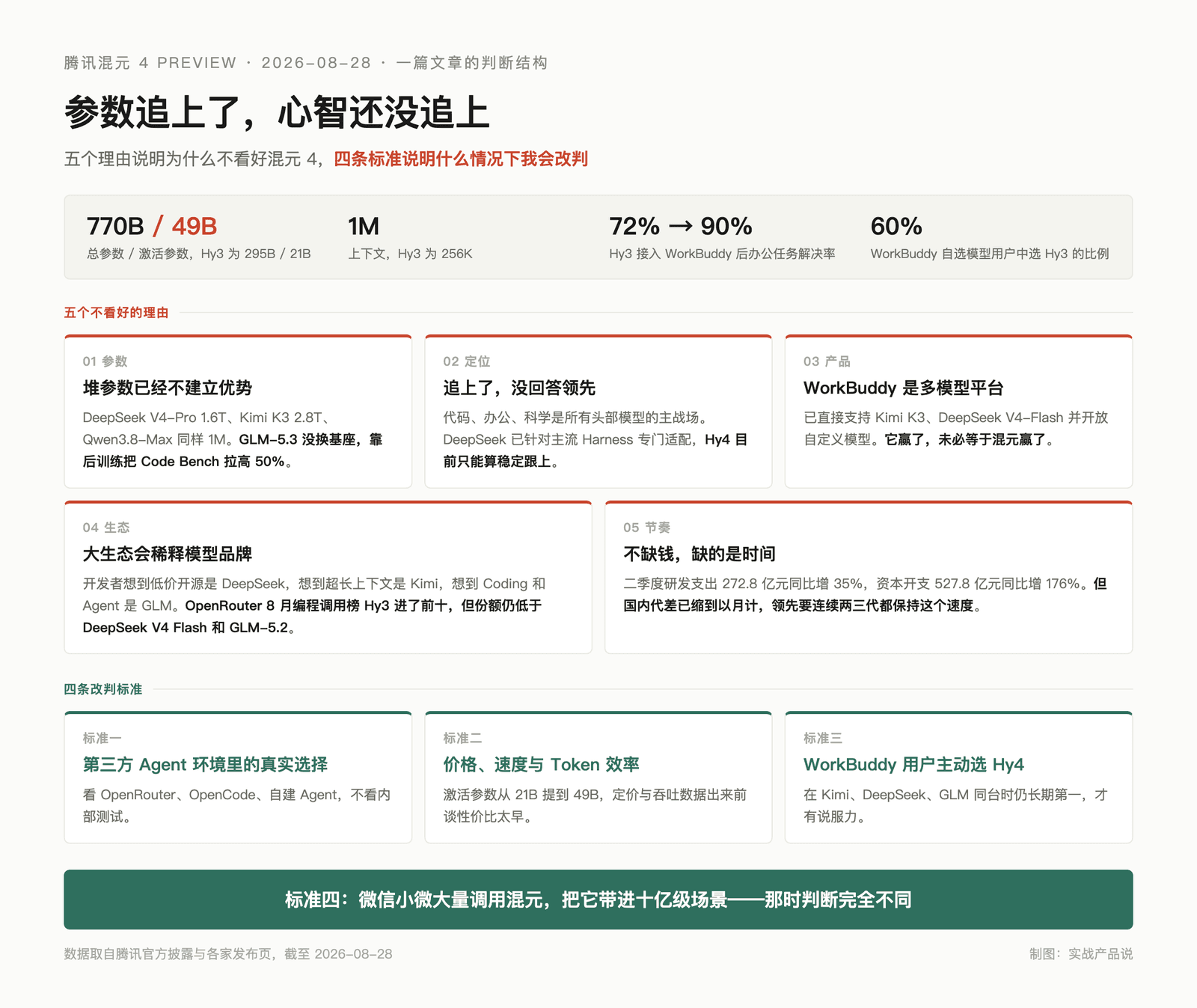Click caption WorkBuddy 自选模型用户中选 Hy3 的比例
1197x1008 pixels.
[x=990, y=254]
